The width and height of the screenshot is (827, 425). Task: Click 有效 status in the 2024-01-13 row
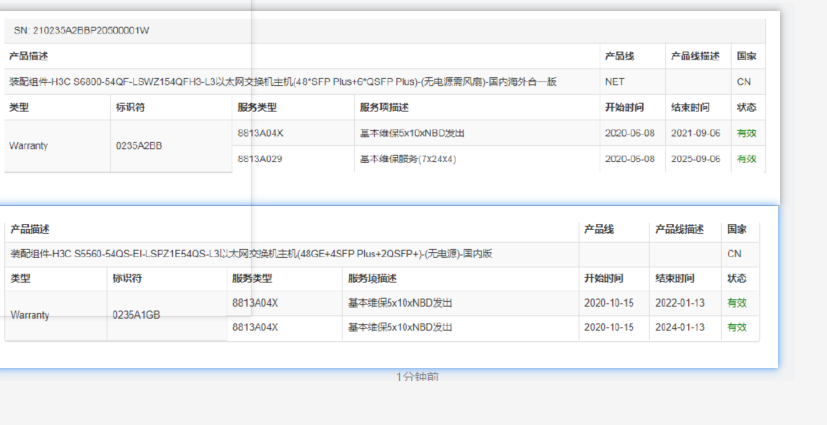pyautogui.click(x=737, y=327)
